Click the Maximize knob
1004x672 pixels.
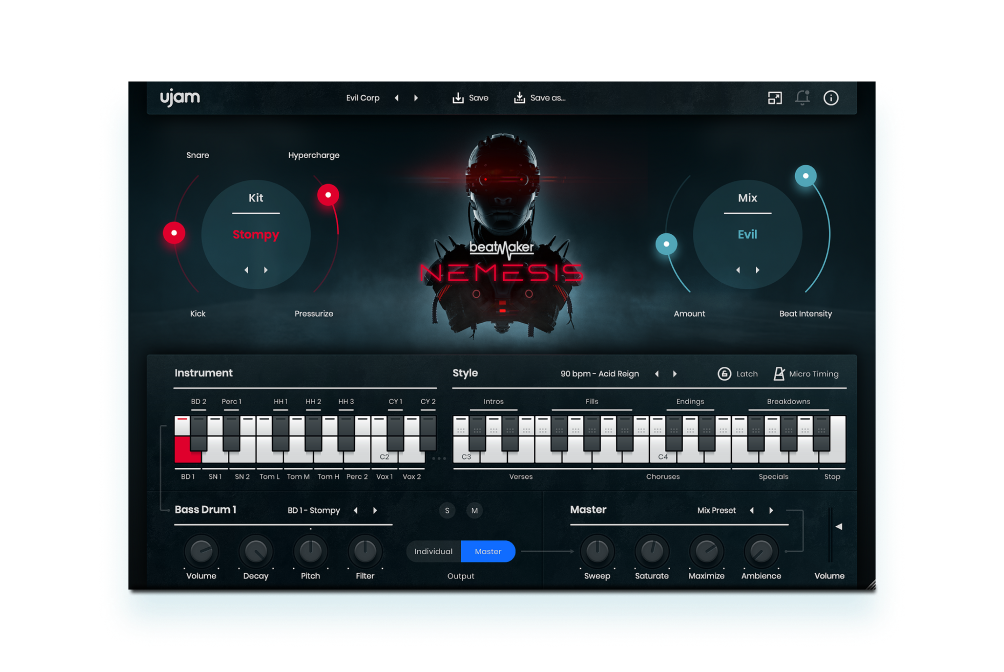pyautogui.click(x=706, y=551)
